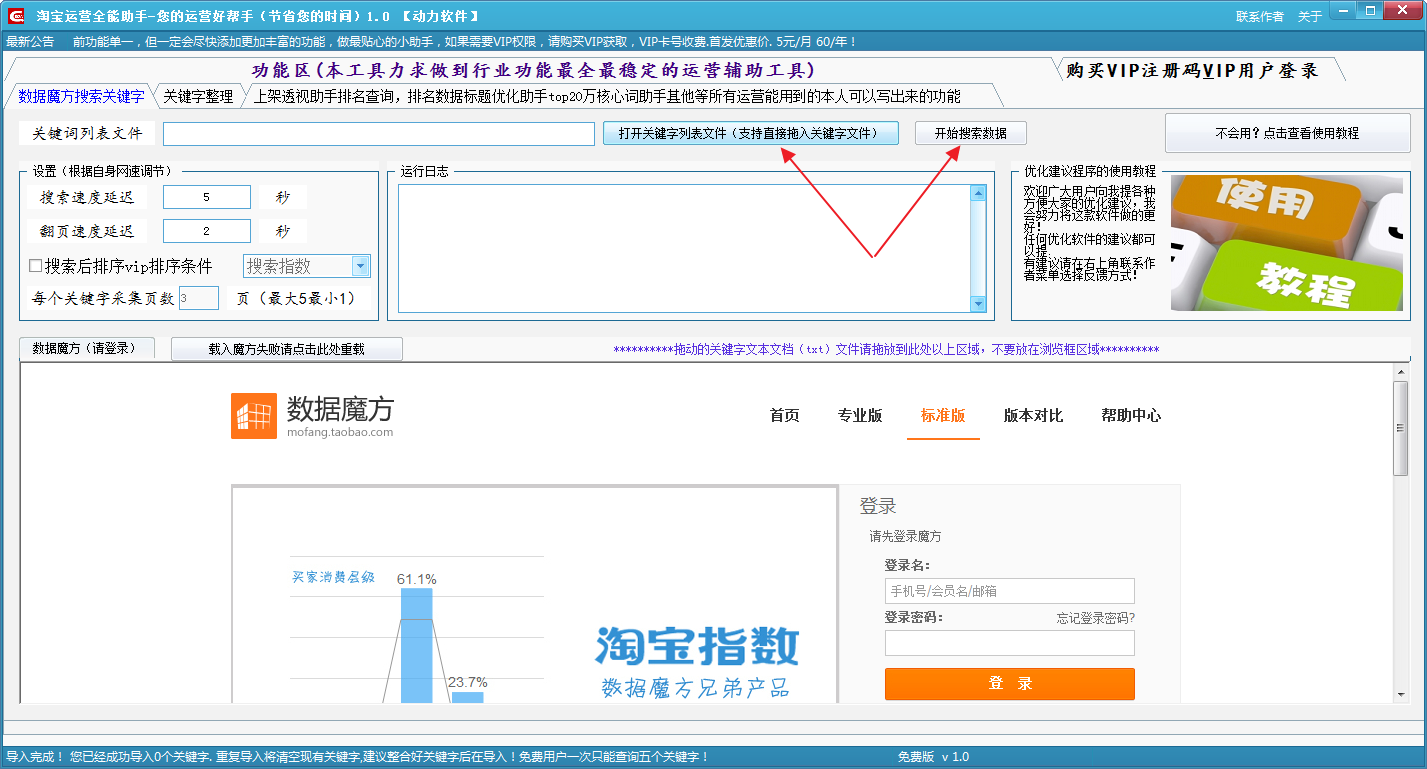Viewport: 1427px width, 769px height.
Task: Click the 搜索速度延迟 seconds field
Action: [x=207, y=197]
